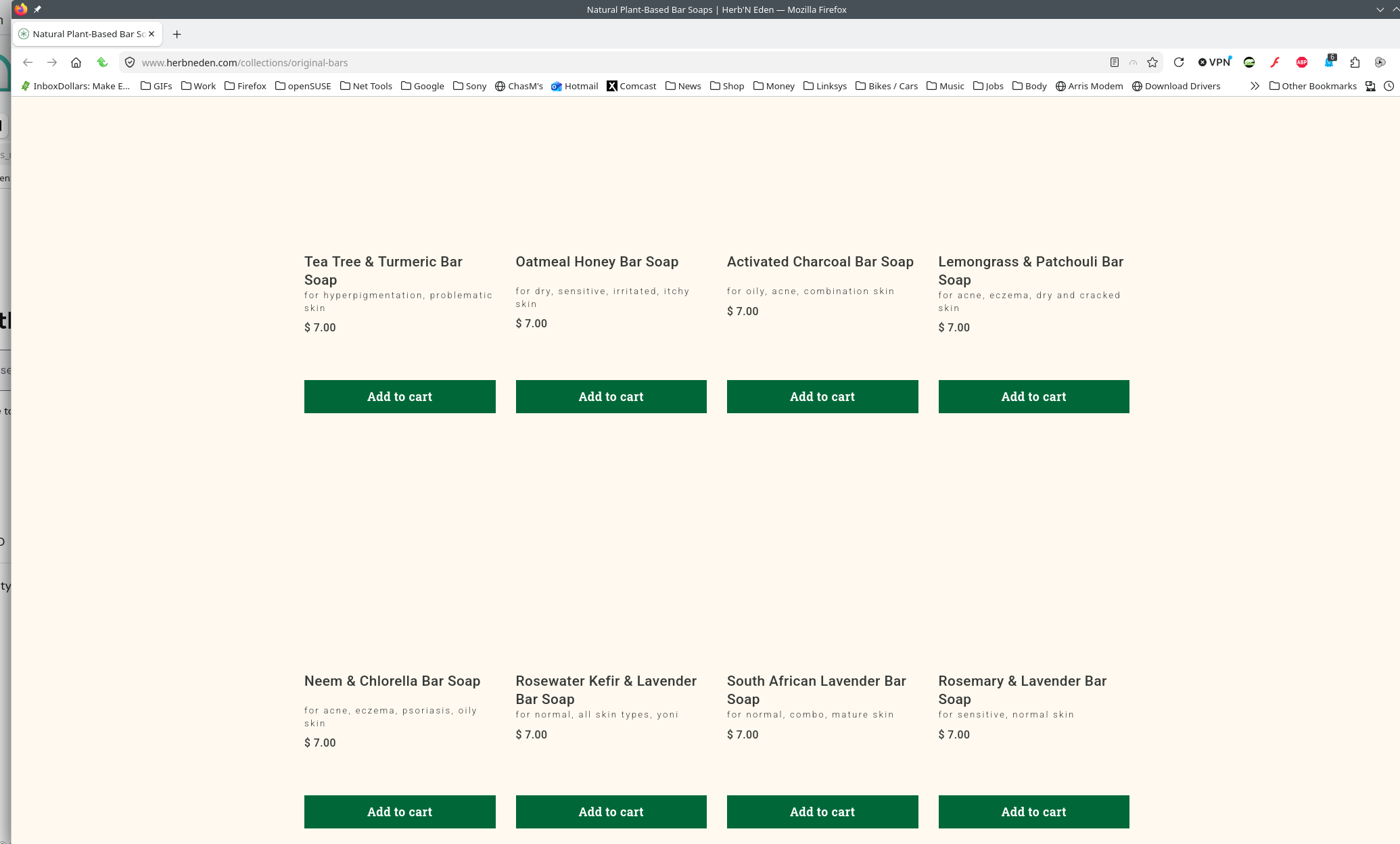Viewport: 1400px width, 844px height.
Task: Open the Activated Charcoal Bar Soap product link
Action: [x=820, y=262]
